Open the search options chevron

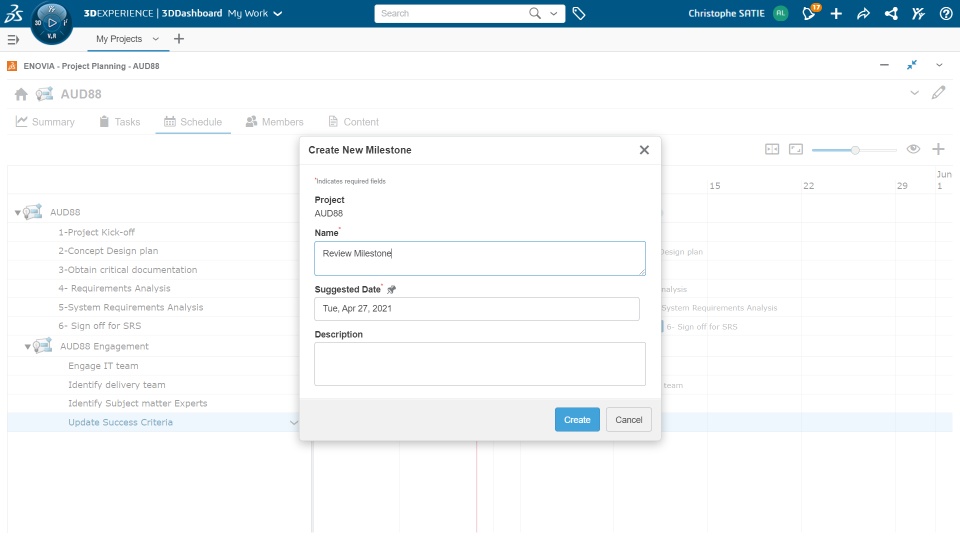click(x=553, y=13)
